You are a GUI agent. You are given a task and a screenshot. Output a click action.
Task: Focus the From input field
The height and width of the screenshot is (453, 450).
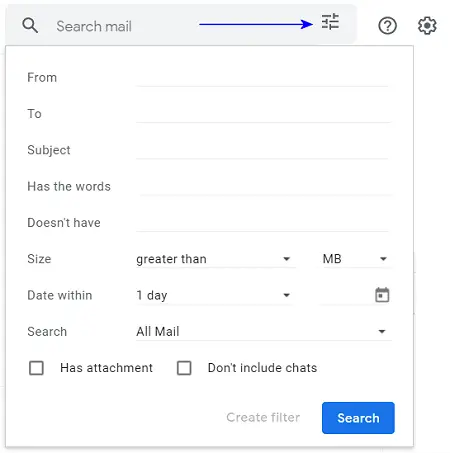tap(262, 78)
